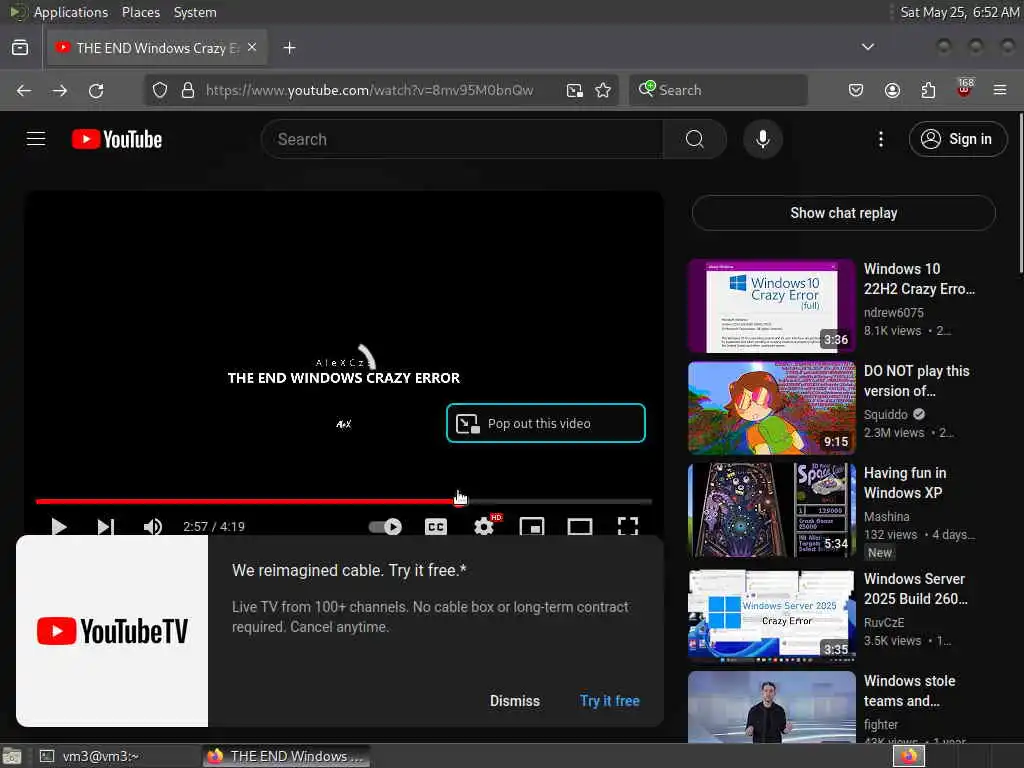
Task: Toggle closed captions CC button
Action: (436, 526)
